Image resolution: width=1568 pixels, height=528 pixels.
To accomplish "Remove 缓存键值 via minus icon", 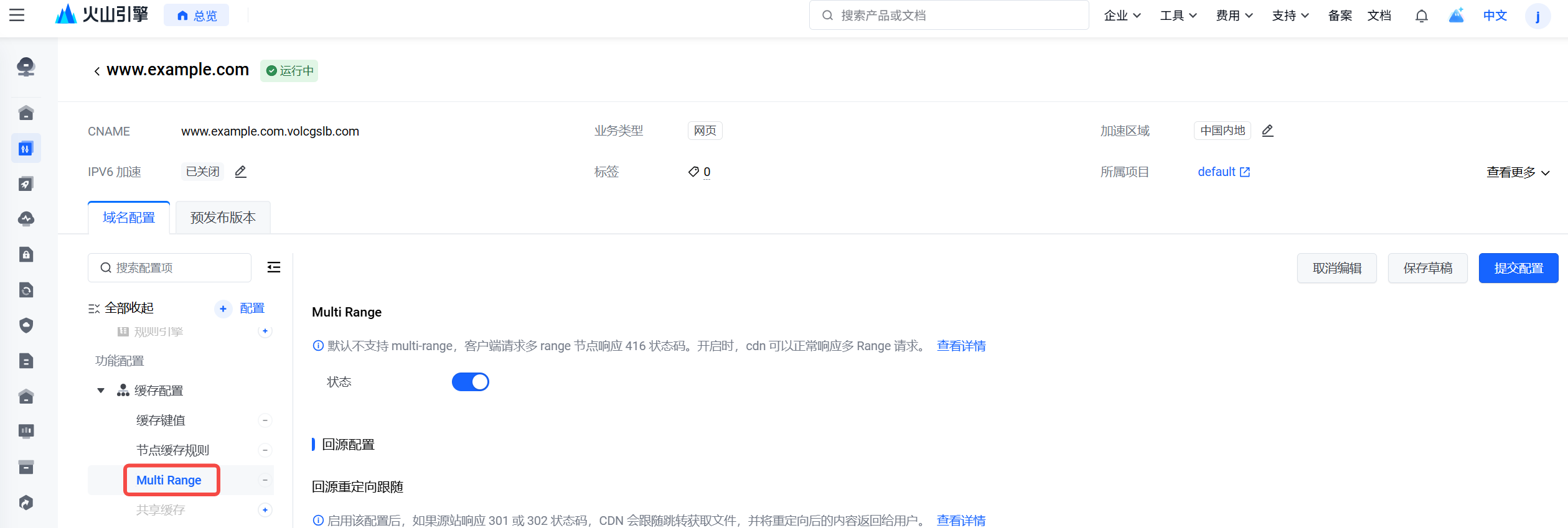I will click(265, 420).
